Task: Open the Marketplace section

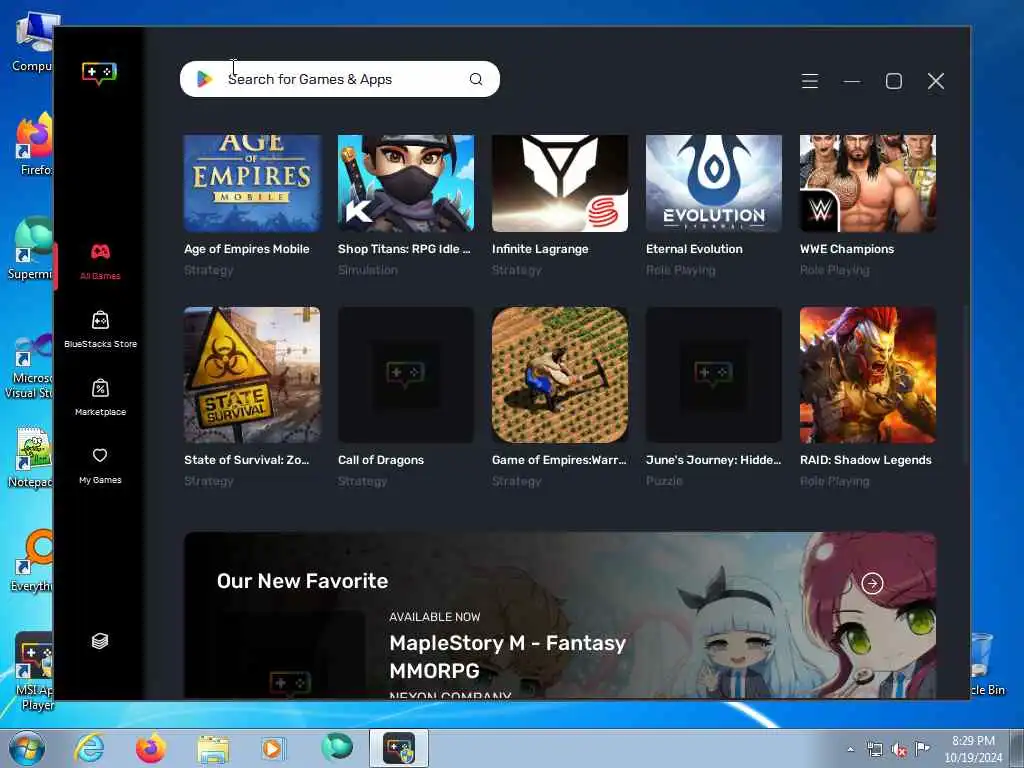Action: coord(100,397)
